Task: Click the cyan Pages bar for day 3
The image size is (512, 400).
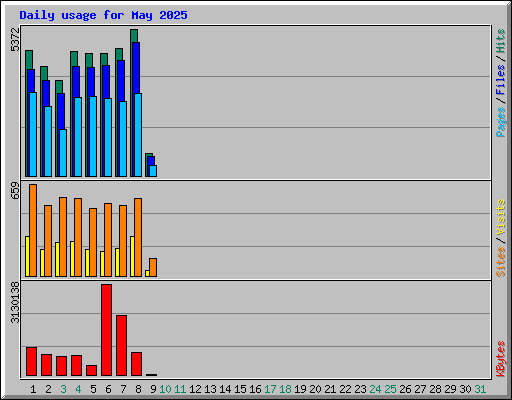Action: pos(63,153)
